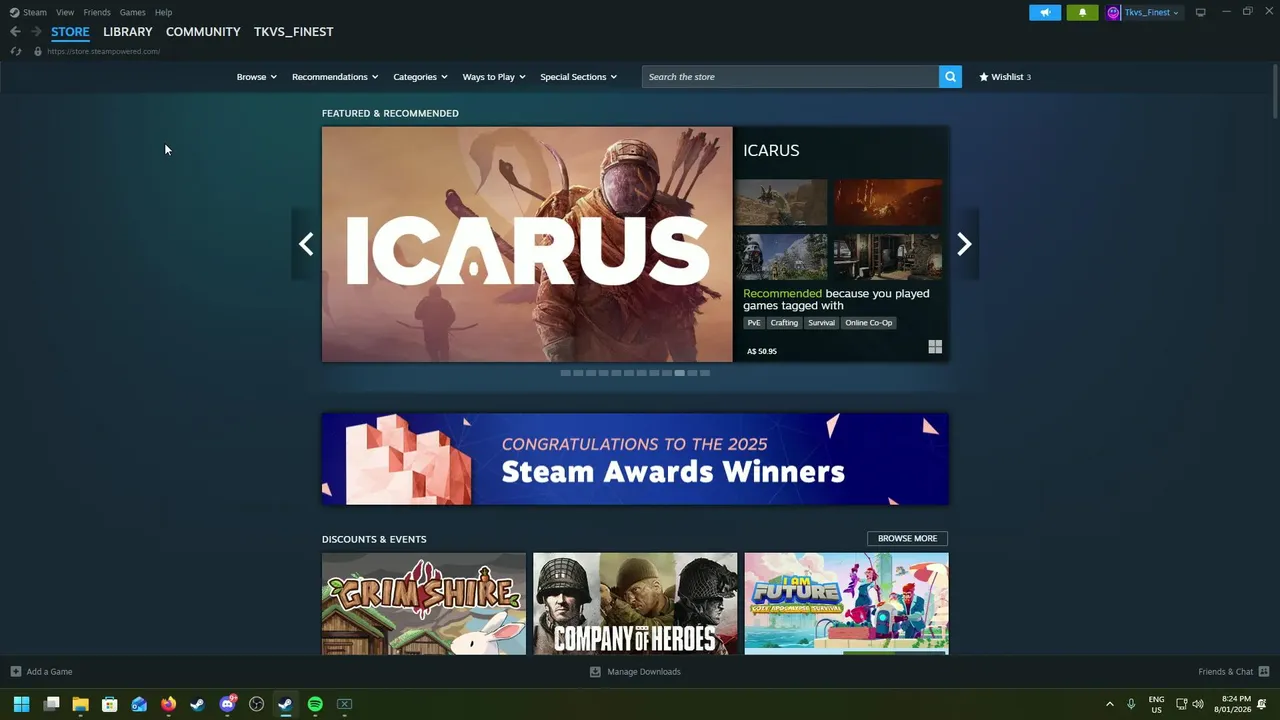Select the first carousel page dot
This screenshot has width=1280, height=720.
(x=565, y=373)
